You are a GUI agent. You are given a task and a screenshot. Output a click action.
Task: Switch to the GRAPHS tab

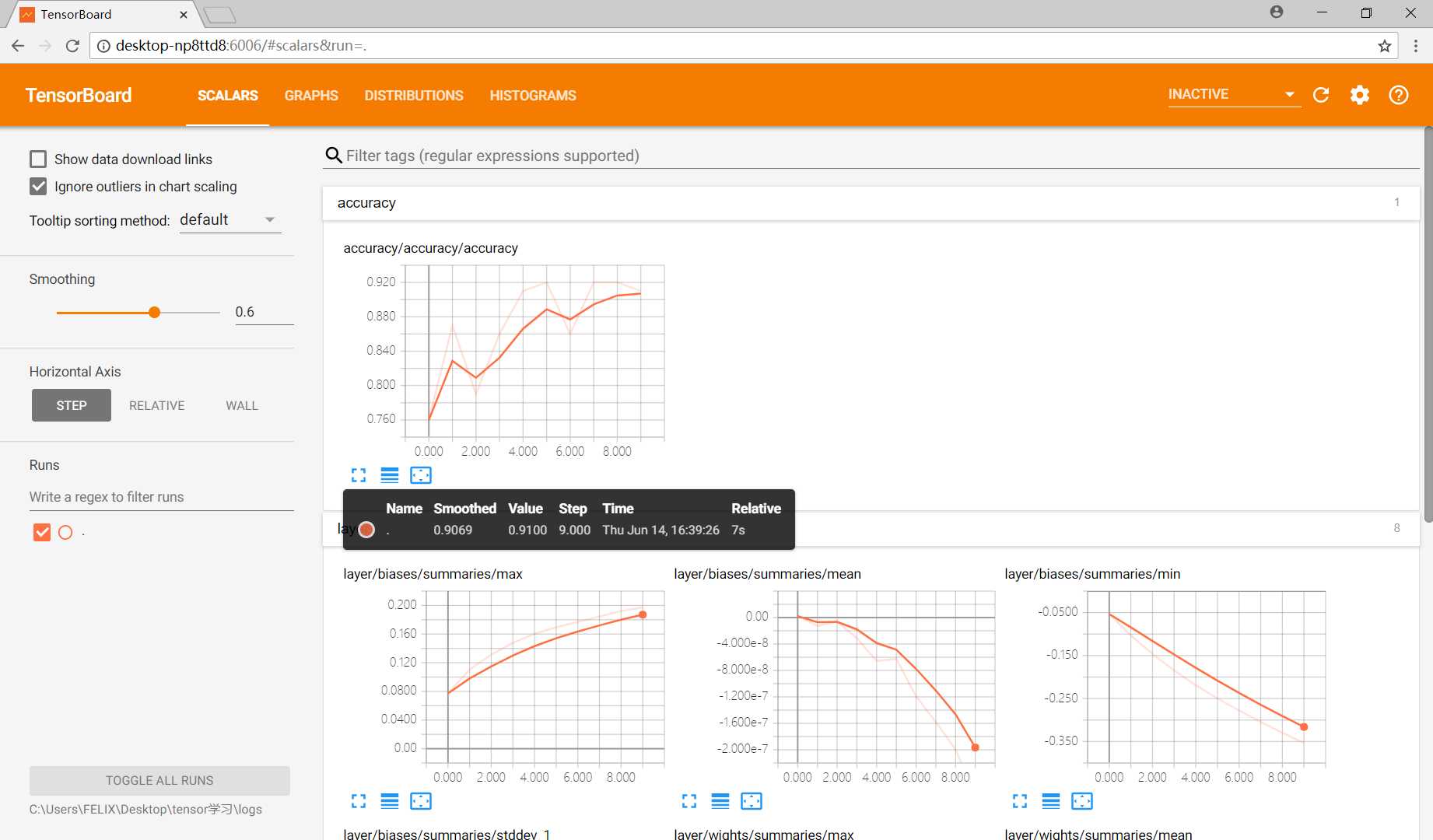tap(311, 96)
